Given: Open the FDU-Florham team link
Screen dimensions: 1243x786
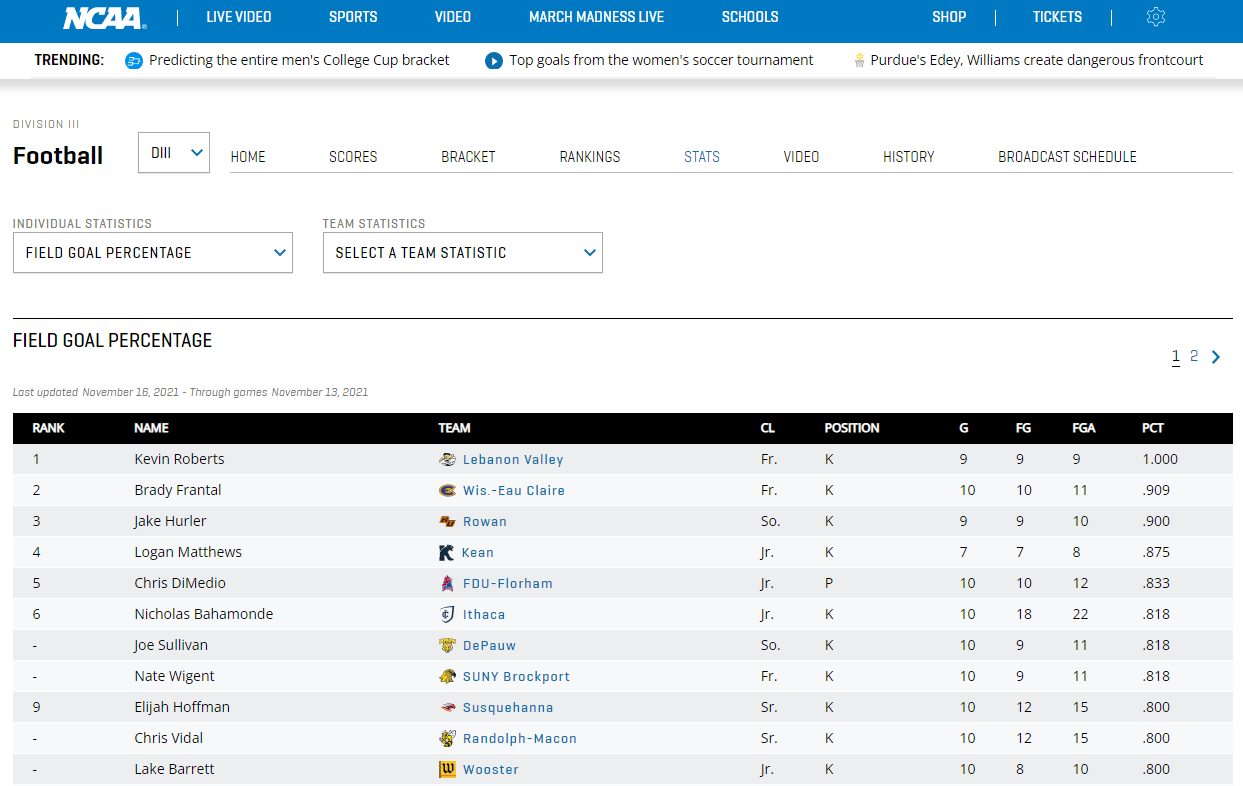Looking at the screenshot, I should 507,584.
